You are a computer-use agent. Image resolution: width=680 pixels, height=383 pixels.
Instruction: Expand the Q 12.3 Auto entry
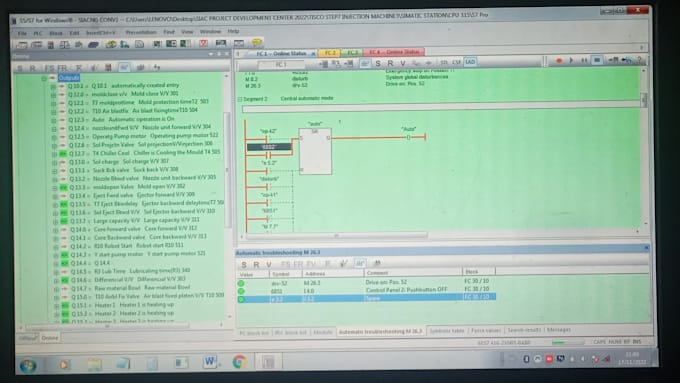54,120
